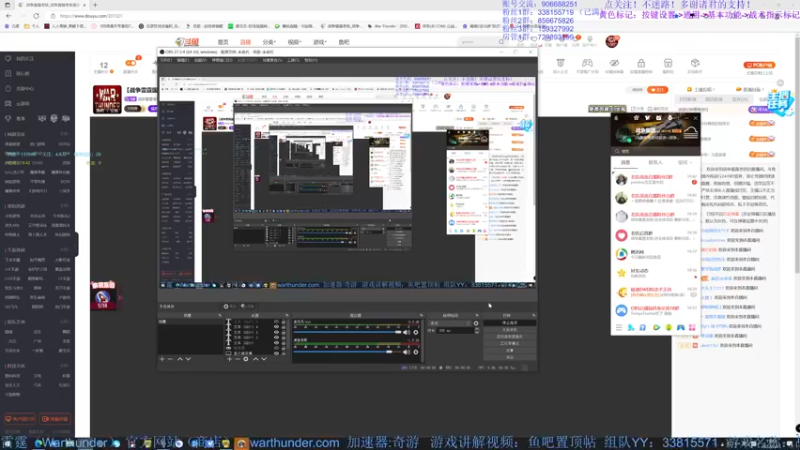This screenshot has width=800, height=450.
Task: Open scene transition properties gear
Action: point(476,323)
